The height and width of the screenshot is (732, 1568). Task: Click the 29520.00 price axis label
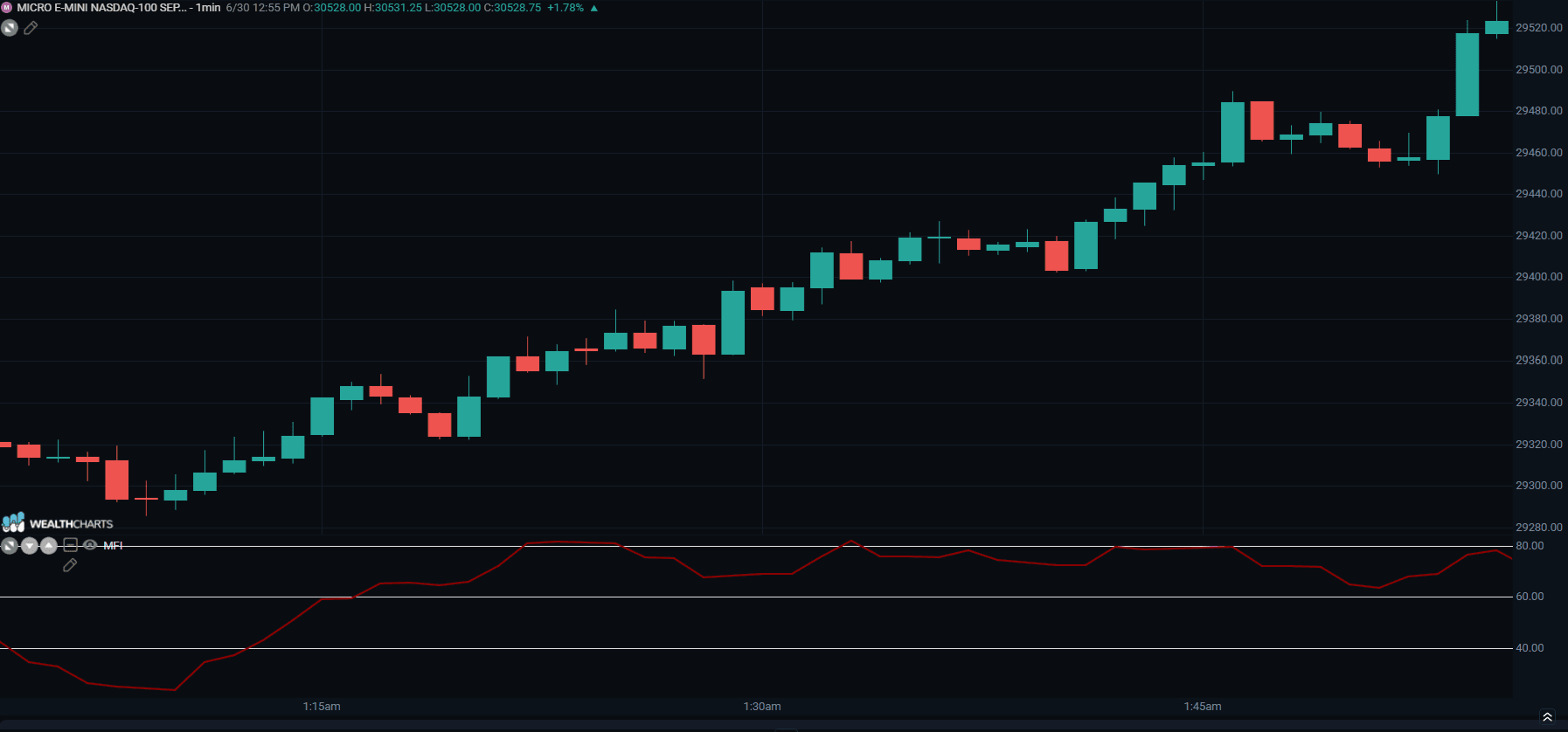[x=1539, y=28]
